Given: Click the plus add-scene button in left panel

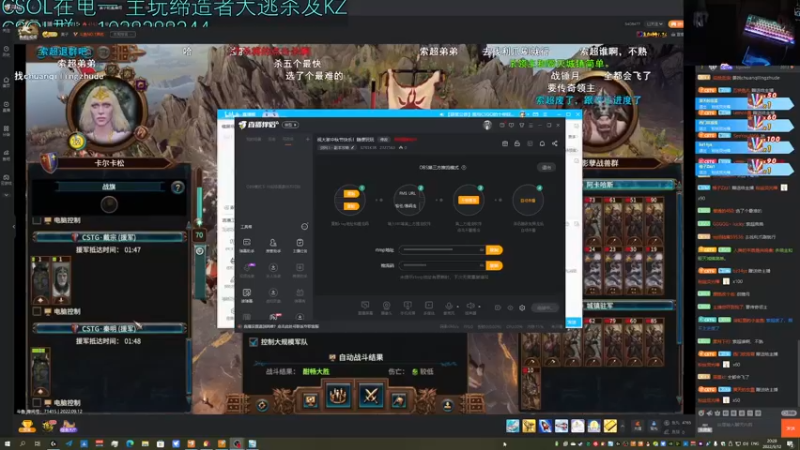Looking at the screenshot, I should click(308, 139).
